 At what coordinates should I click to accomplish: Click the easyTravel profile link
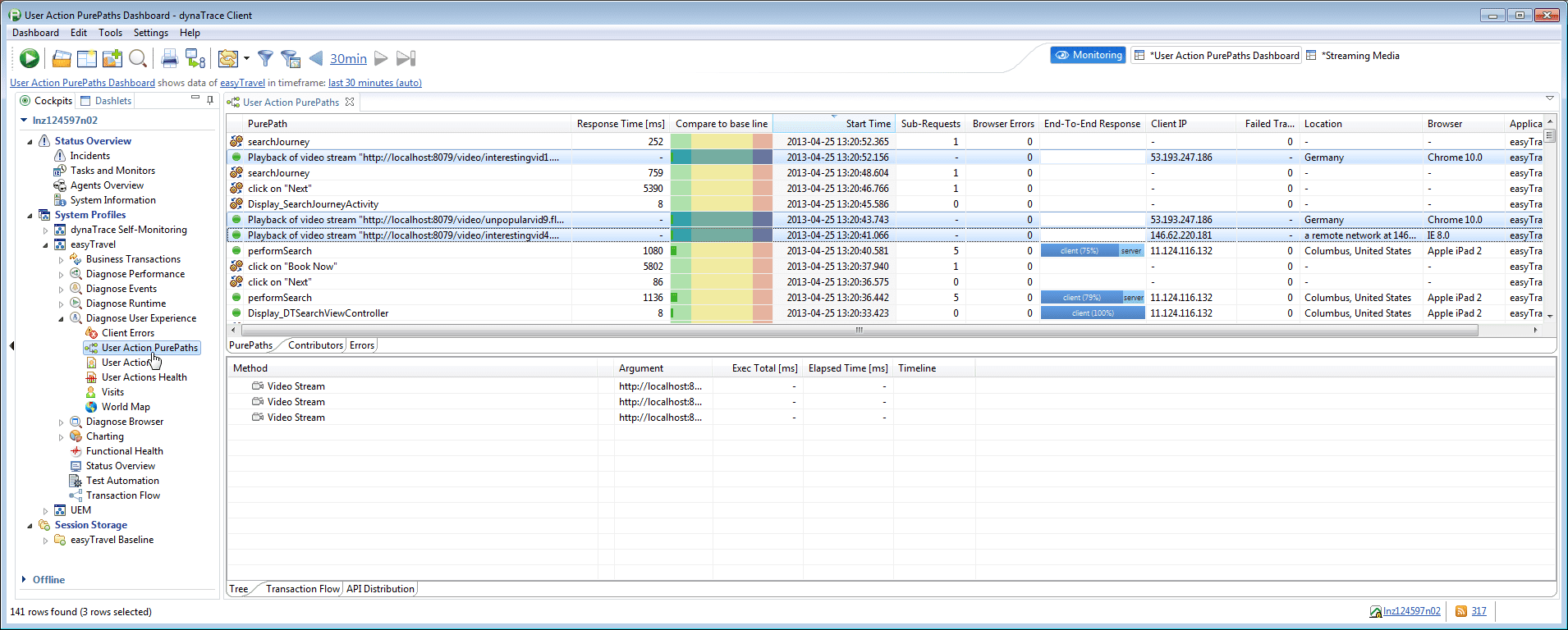tap(242, 83)
